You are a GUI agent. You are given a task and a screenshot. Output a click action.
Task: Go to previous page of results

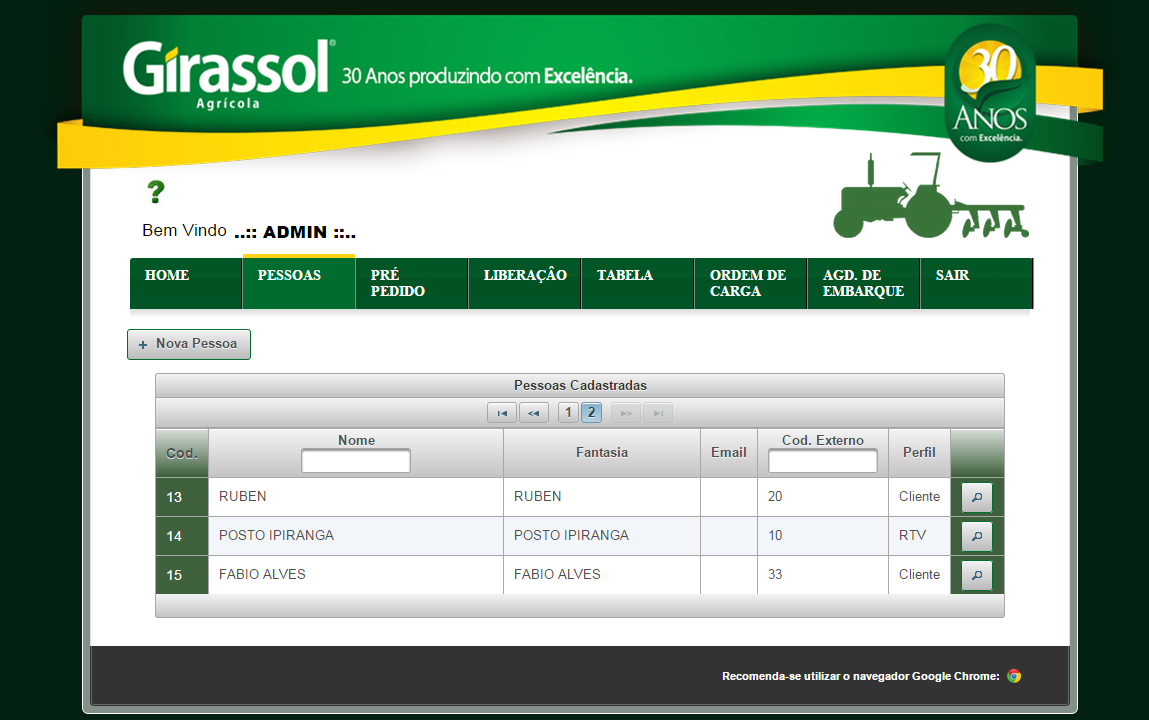coord(534,413)
